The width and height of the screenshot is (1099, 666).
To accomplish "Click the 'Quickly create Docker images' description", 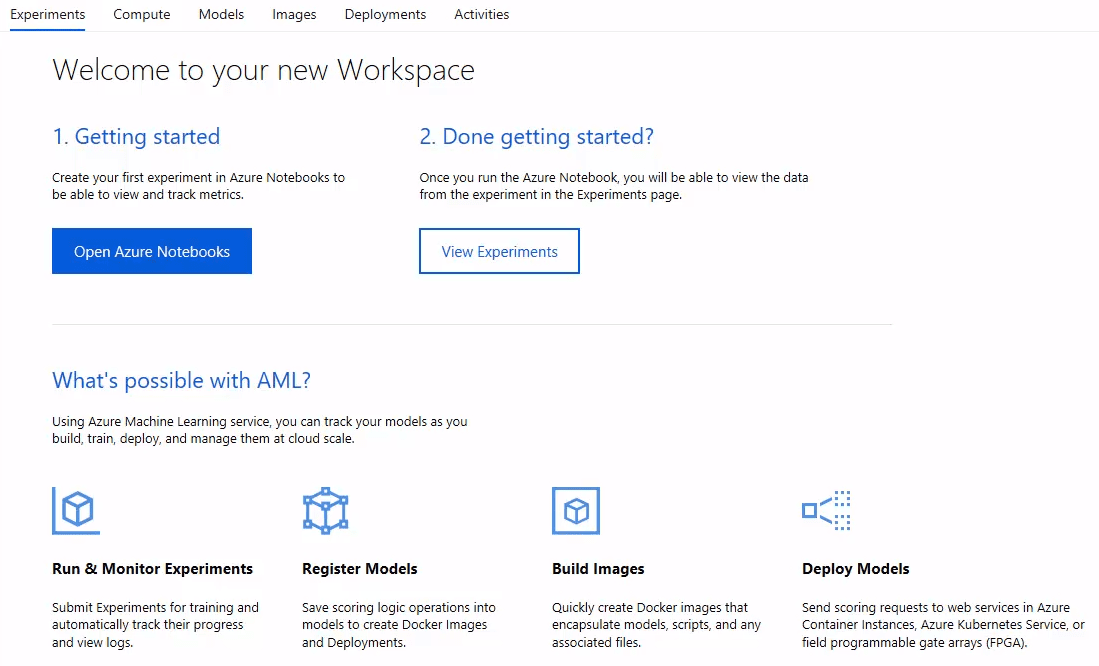I will pos(656,625).
